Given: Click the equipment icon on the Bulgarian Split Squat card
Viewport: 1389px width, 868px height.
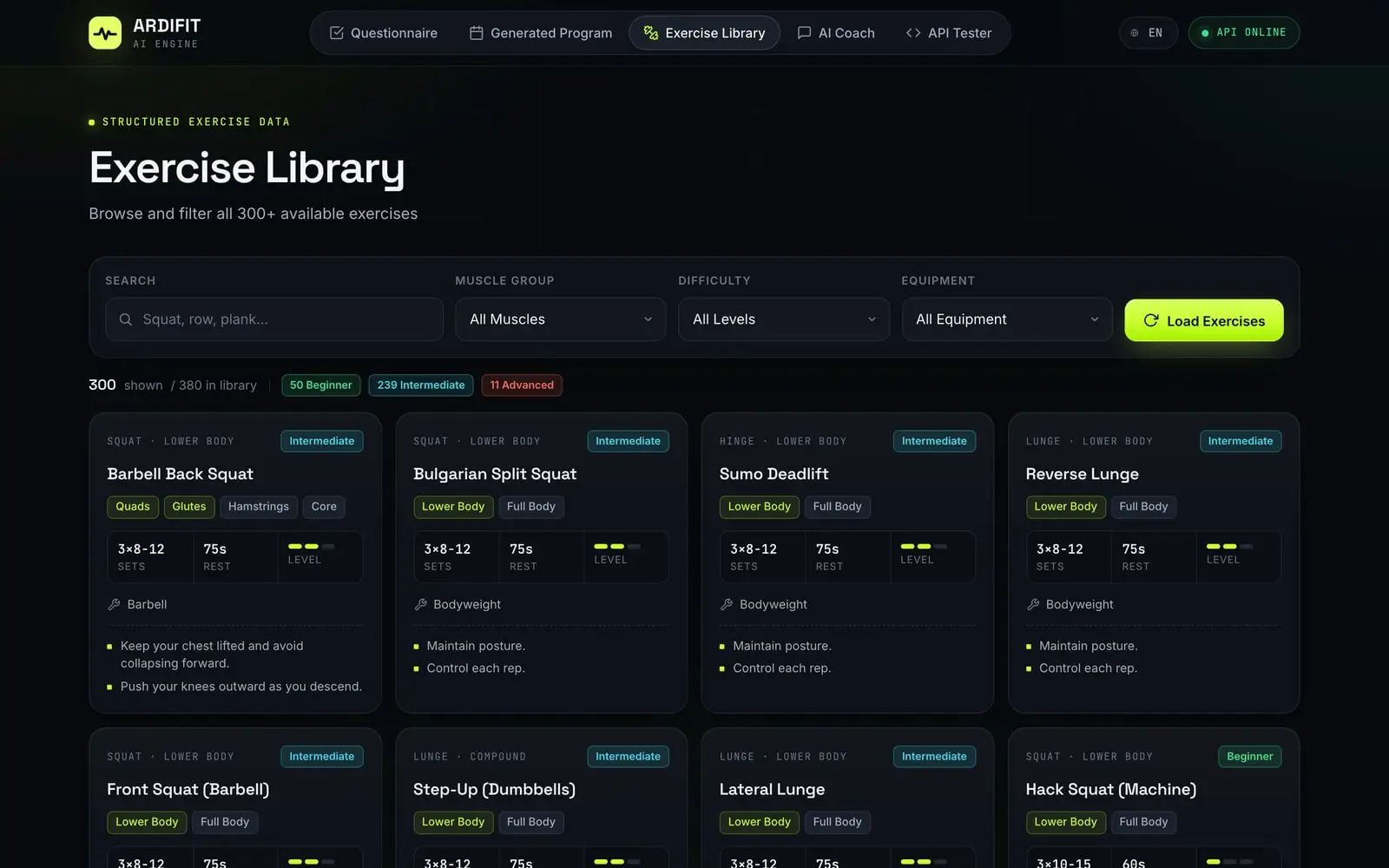Looking at the screenshot, I should point(420,604).
